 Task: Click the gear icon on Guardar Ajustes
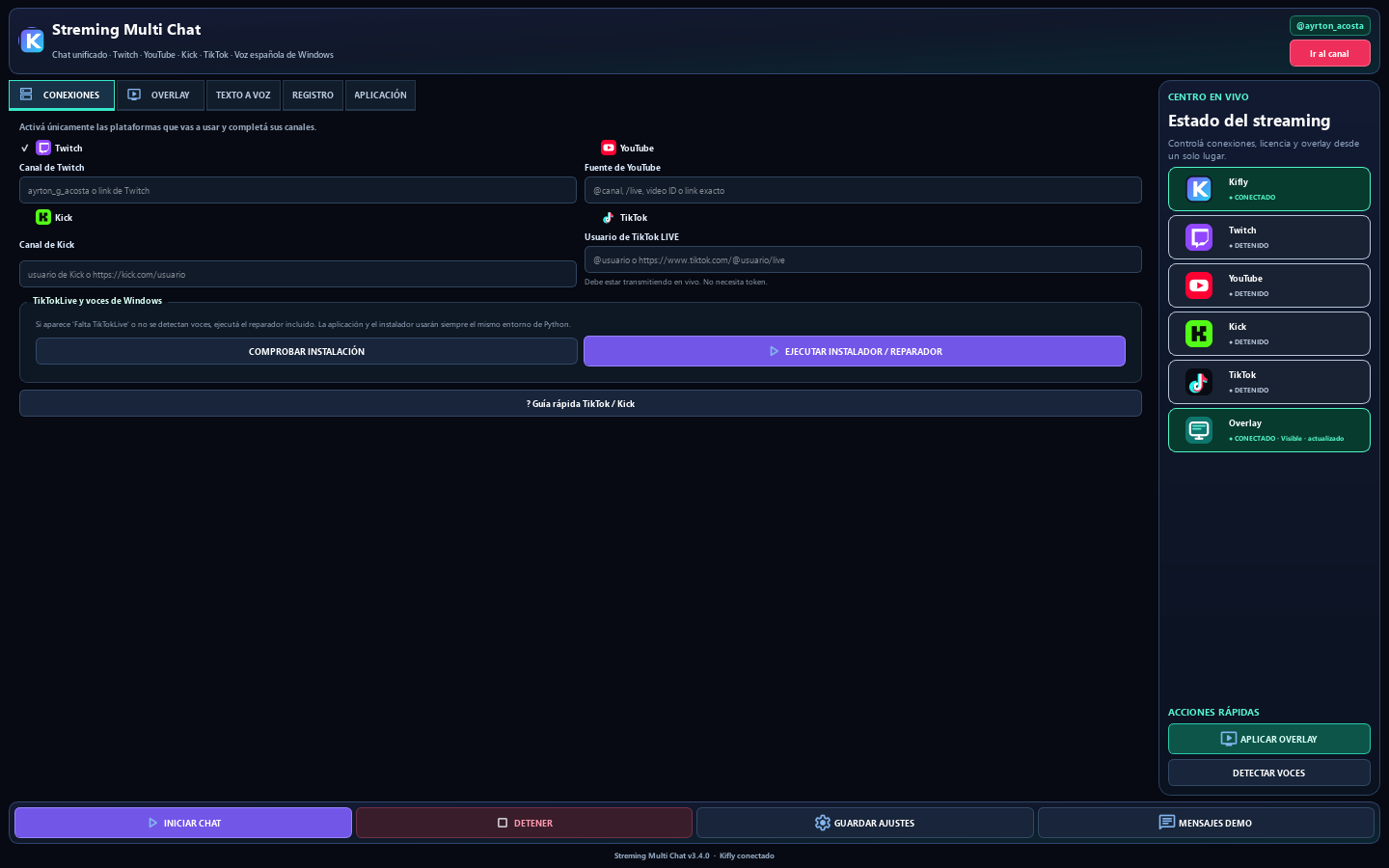coord(822,823)
